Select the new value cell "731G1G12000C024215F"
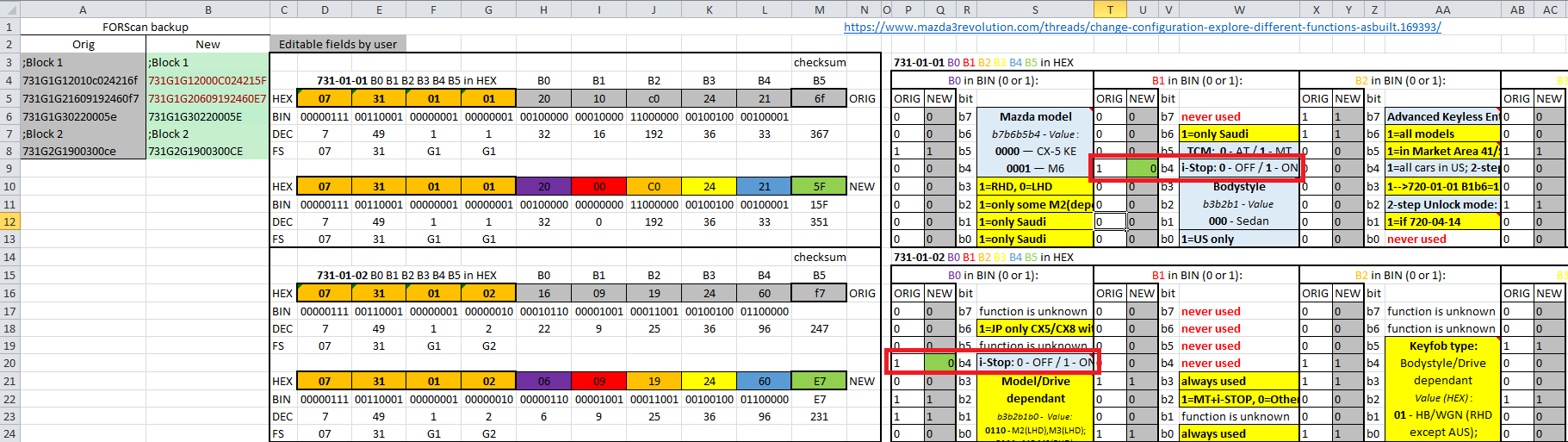1568x442 pixels. tap(208, 80)
